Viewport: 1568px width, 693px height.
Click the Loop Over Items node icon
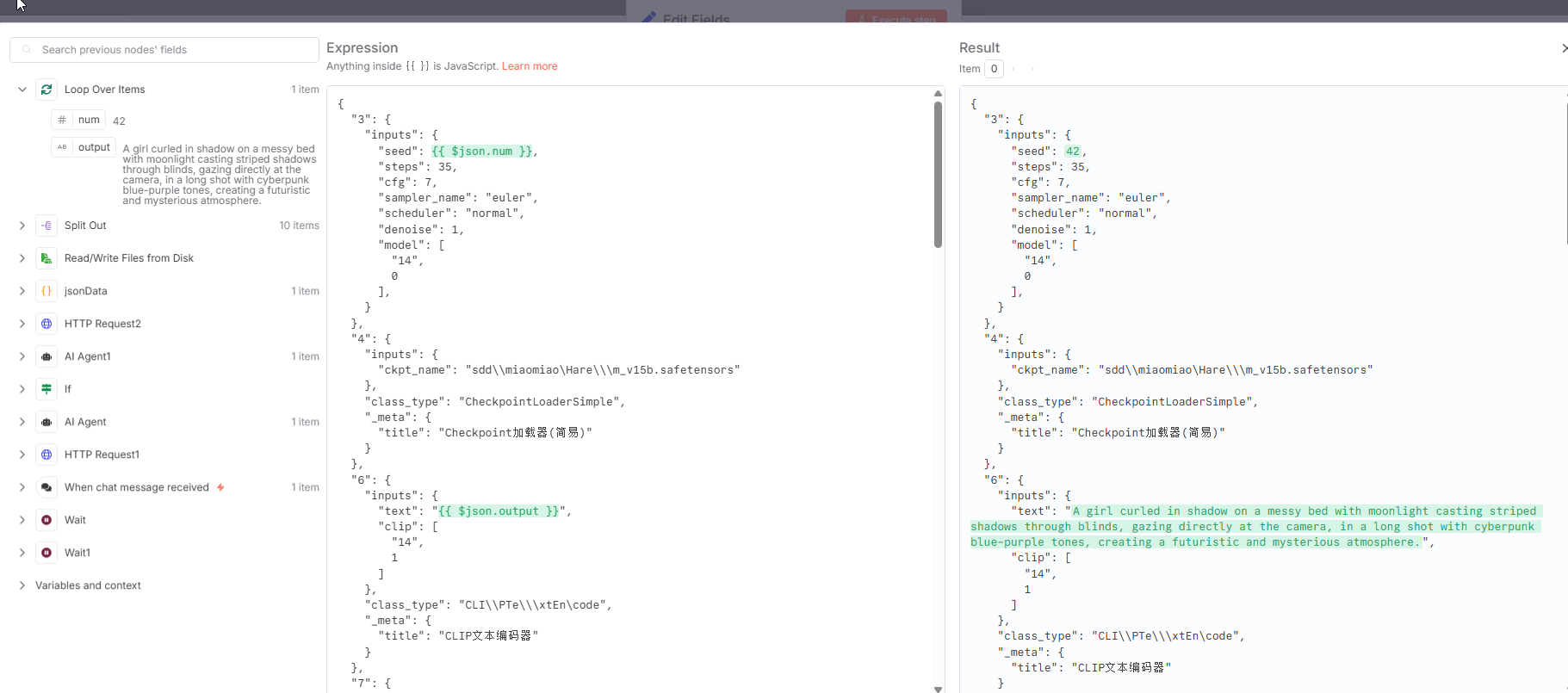tap(46, 90)
